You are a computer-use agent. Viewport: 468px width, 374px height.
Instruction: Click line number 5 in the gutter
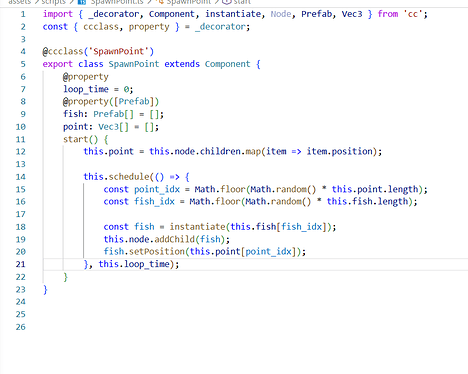point(23,64)
